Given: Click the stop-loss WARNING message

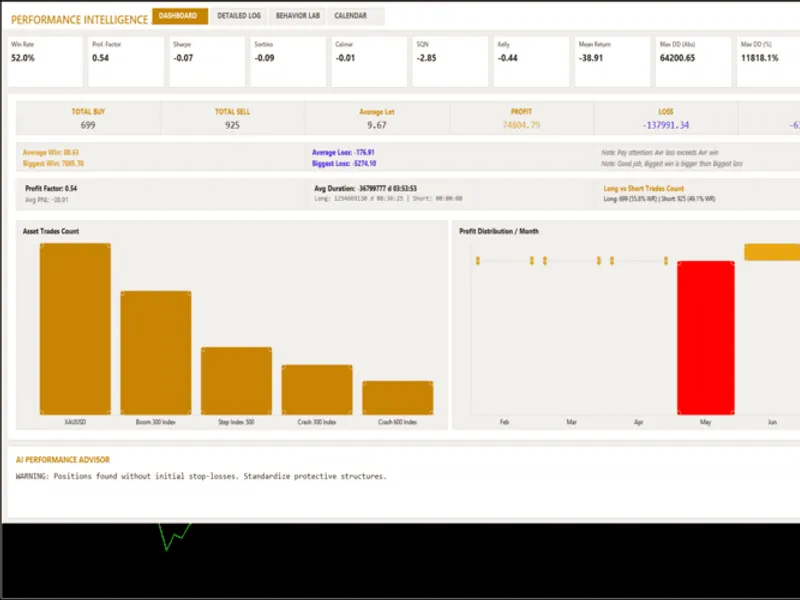Looking at the screenshot, I should point(201,476).
